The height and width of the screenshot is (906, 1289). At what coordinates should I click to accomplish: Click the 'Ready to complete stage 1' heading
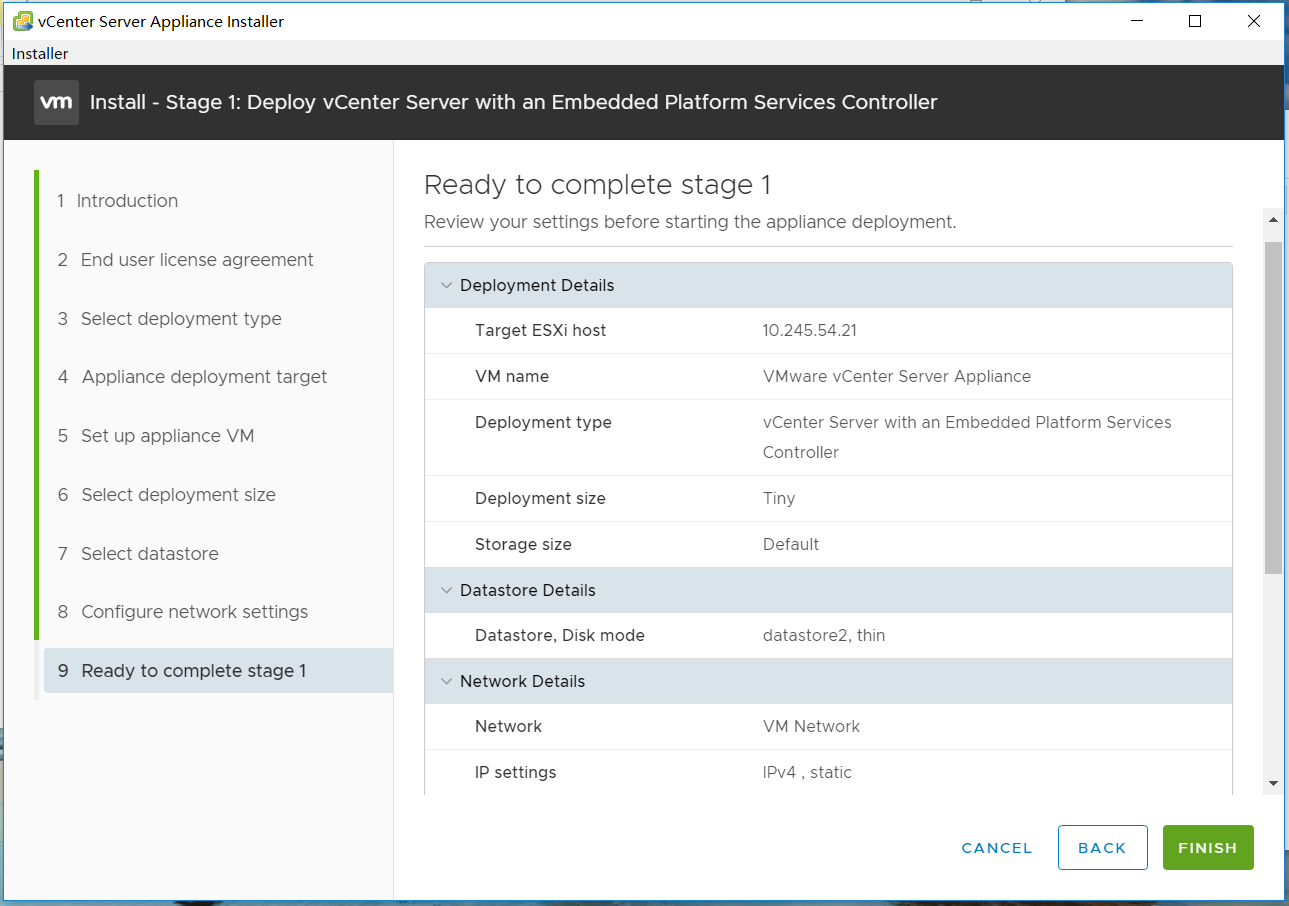[598, 185]
